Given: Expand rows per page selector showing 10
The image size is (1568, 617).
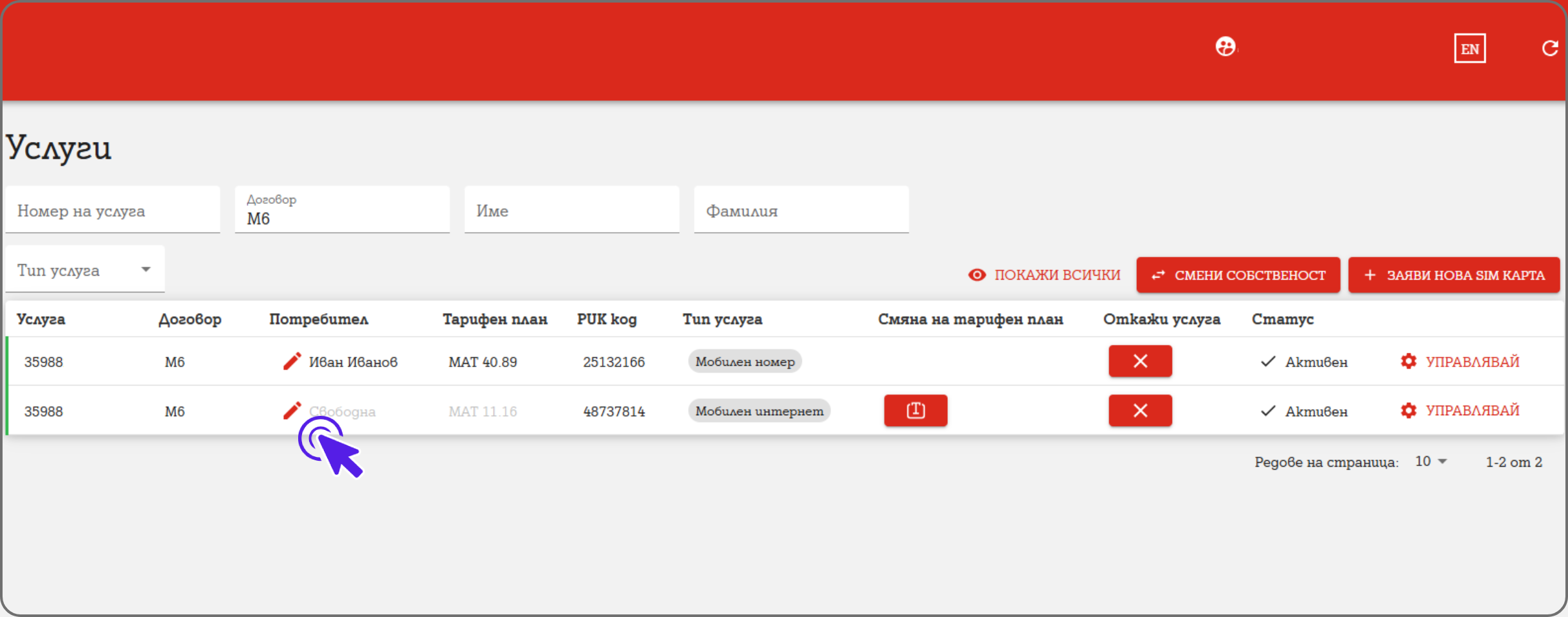Looking at the screenshot, I should 1430,461.
